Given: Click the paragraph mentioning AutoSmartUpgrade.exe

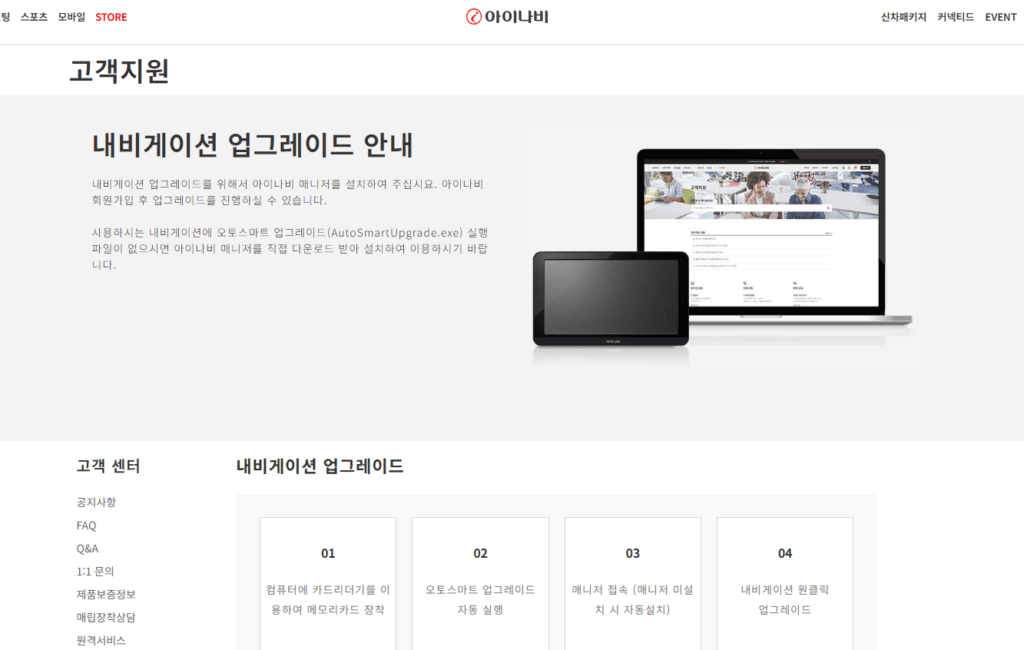Looking at the screenshot, I should [290, 248].
